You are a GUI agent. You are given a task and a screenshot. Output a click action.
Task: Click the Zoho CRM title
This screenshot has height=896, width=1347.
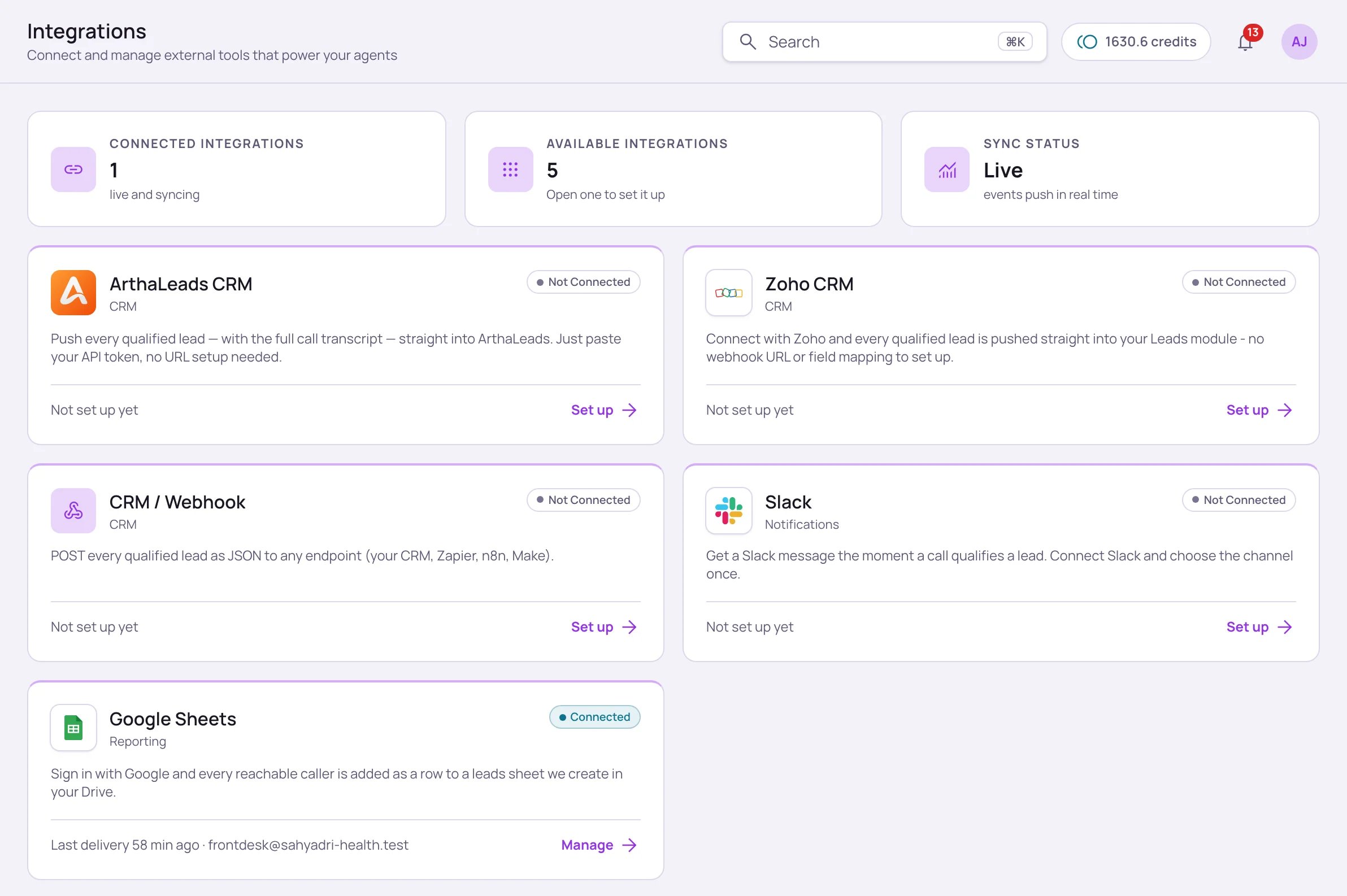(x=809, y=284)
